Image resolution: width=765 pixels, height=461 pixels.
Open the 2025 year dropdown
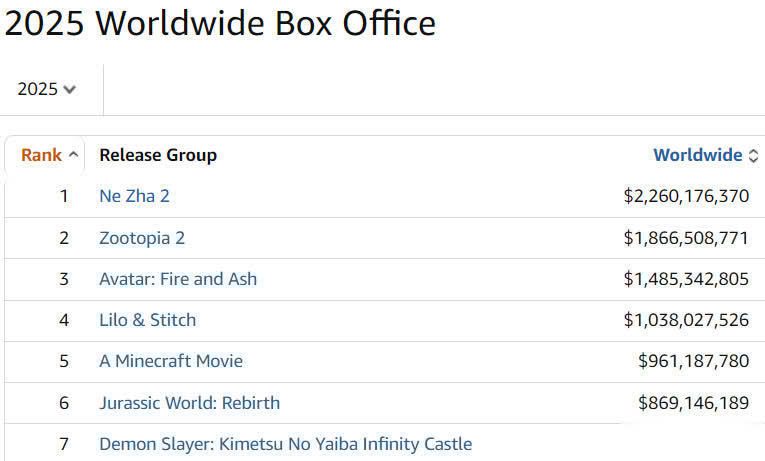click(46, 89)
